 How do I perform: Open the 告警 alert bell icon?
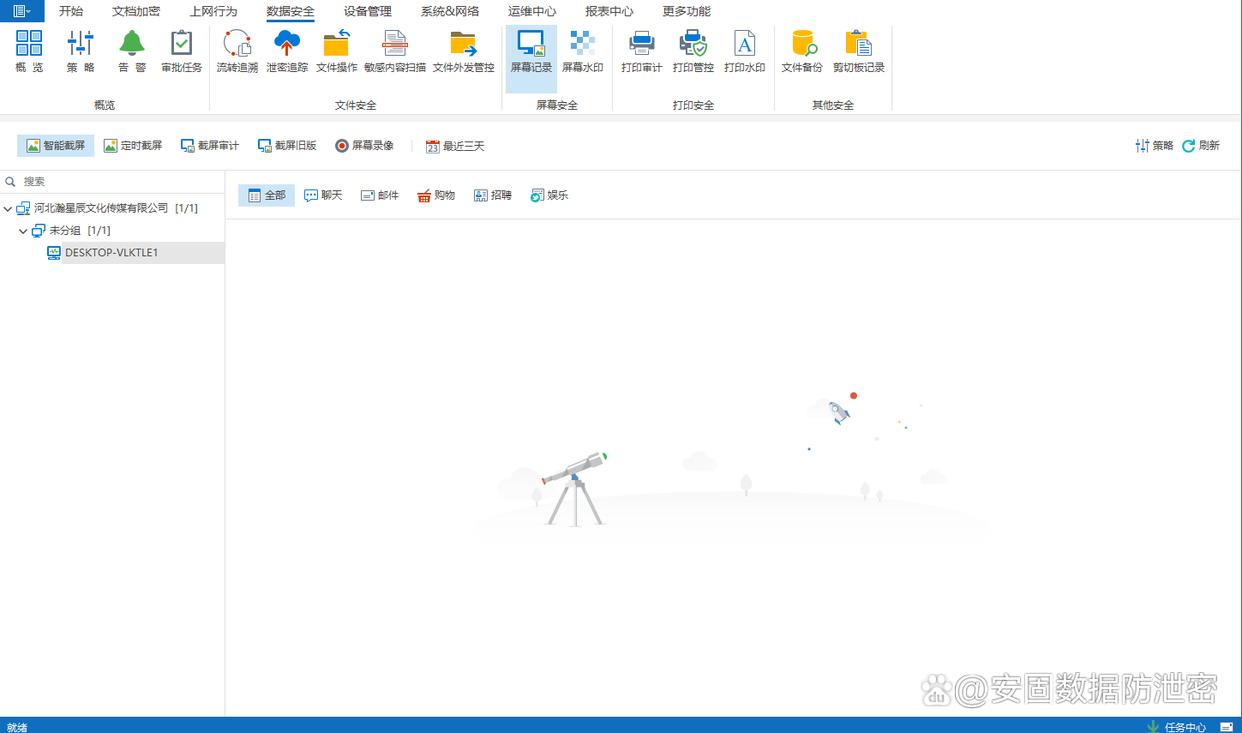click(x=132, y=52)
